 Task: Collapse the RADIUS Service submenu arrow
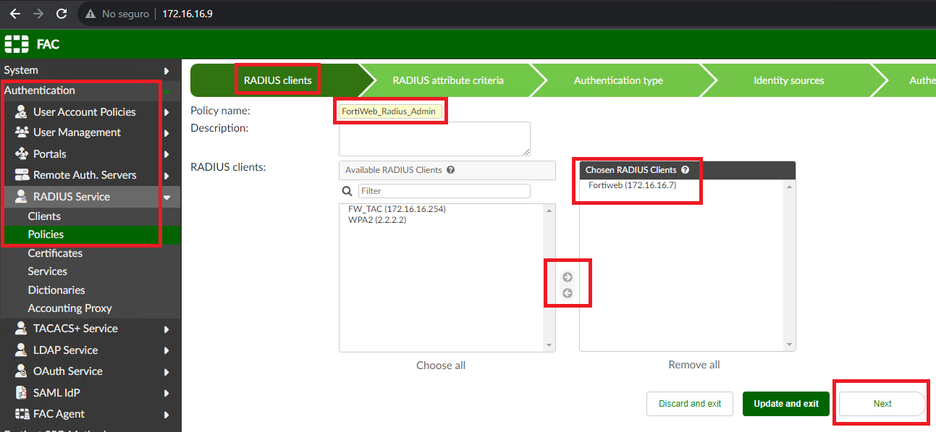(x=167, y=197)
